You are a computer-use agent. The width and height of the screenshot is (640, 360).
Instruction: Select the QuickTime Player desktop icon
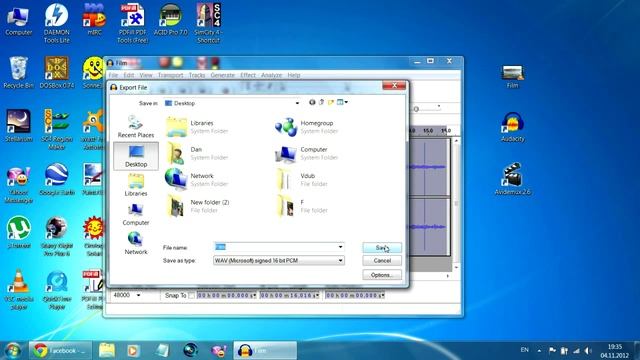pyautogui.click(x=57, y=290)
